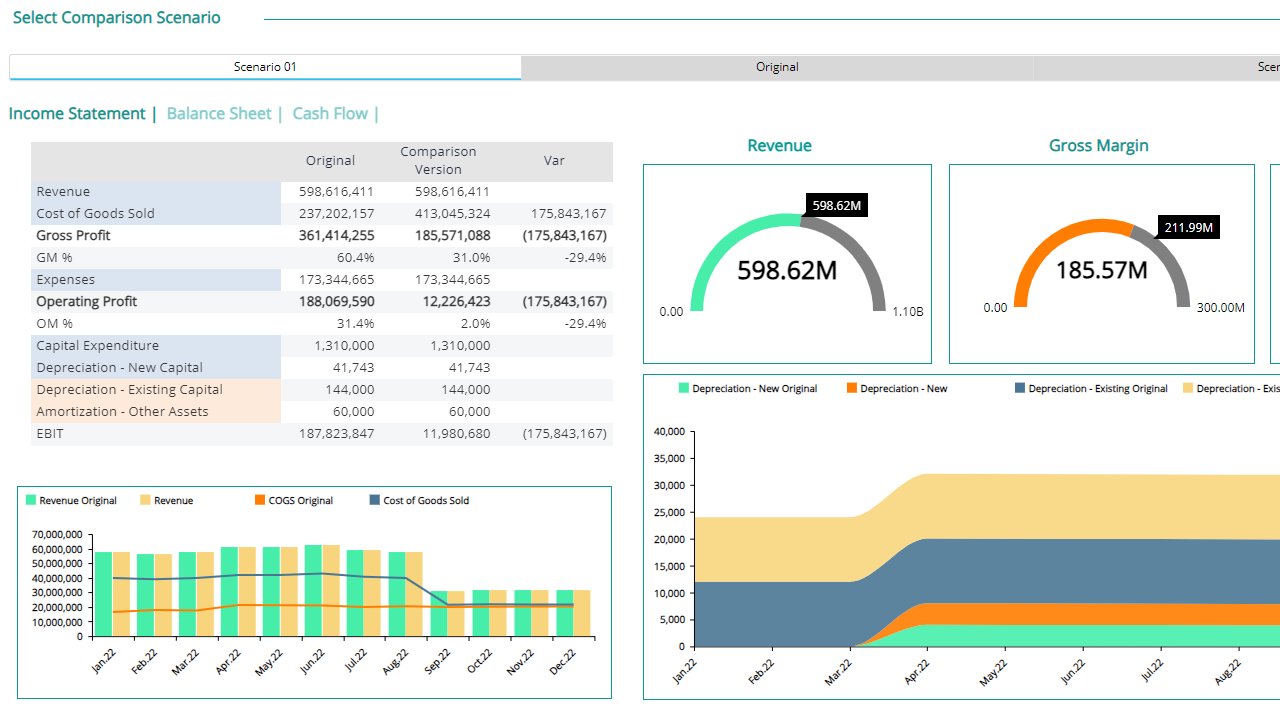The height and width of the screenshot is (720, 1280).
Task: Toggle Depreciation - New Original legend swatch
Action: [684, 388]
